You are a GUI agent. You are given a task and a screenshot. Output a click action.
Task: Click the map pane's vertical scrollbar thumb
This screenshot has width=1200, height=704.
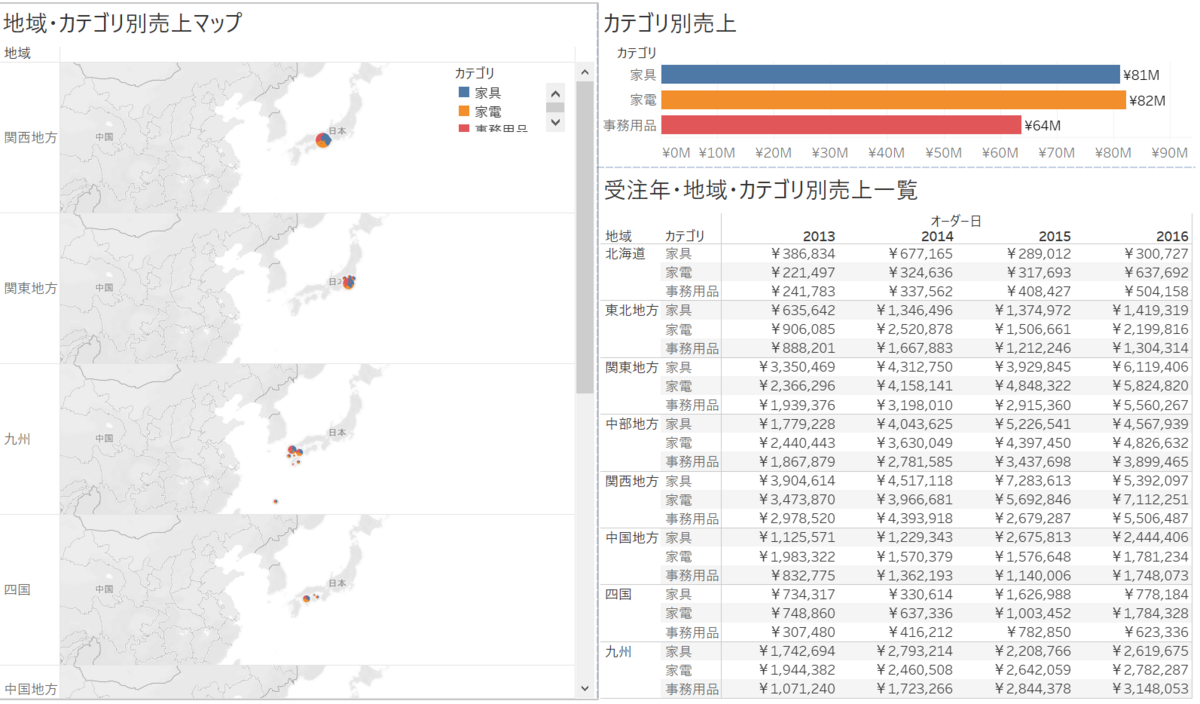point(585,237)
